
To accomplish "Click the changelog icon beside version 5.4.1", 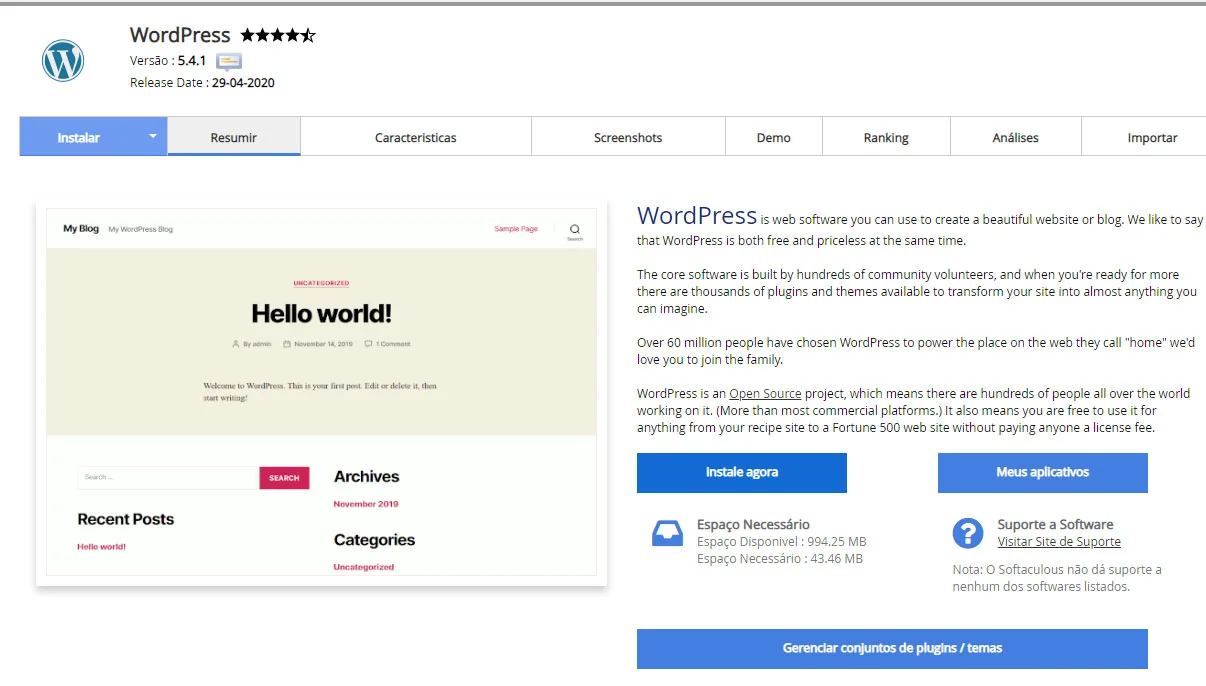I will coord(228,61).
